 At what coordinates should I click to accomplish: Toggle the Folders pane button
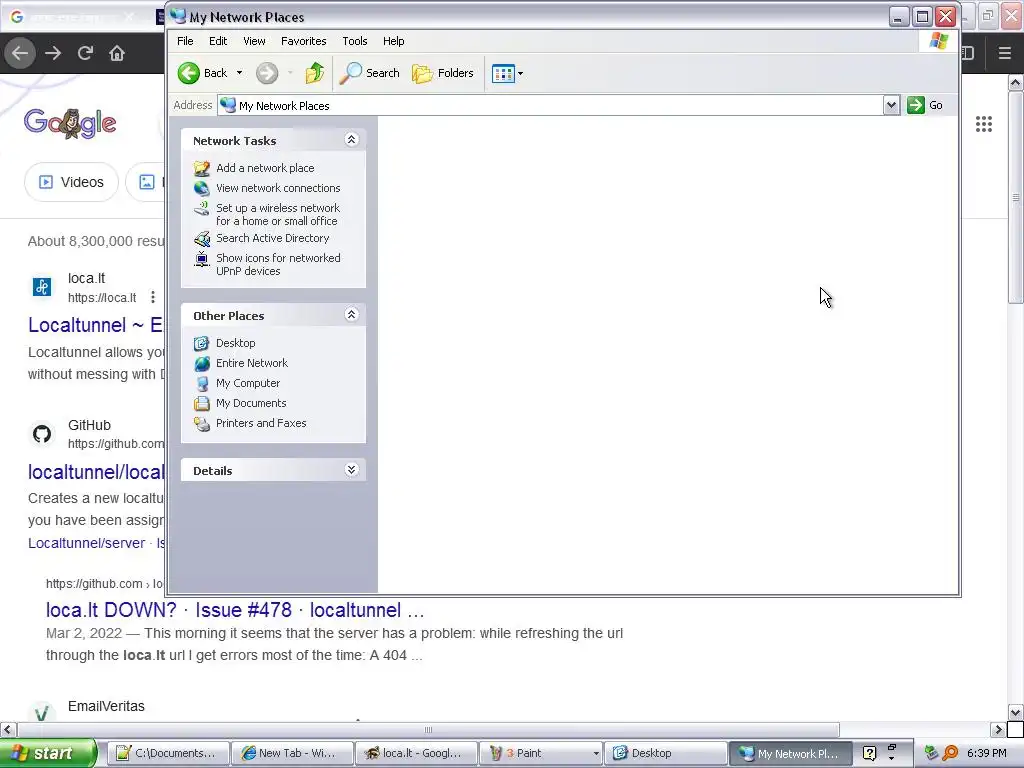(x=443, y=73)
